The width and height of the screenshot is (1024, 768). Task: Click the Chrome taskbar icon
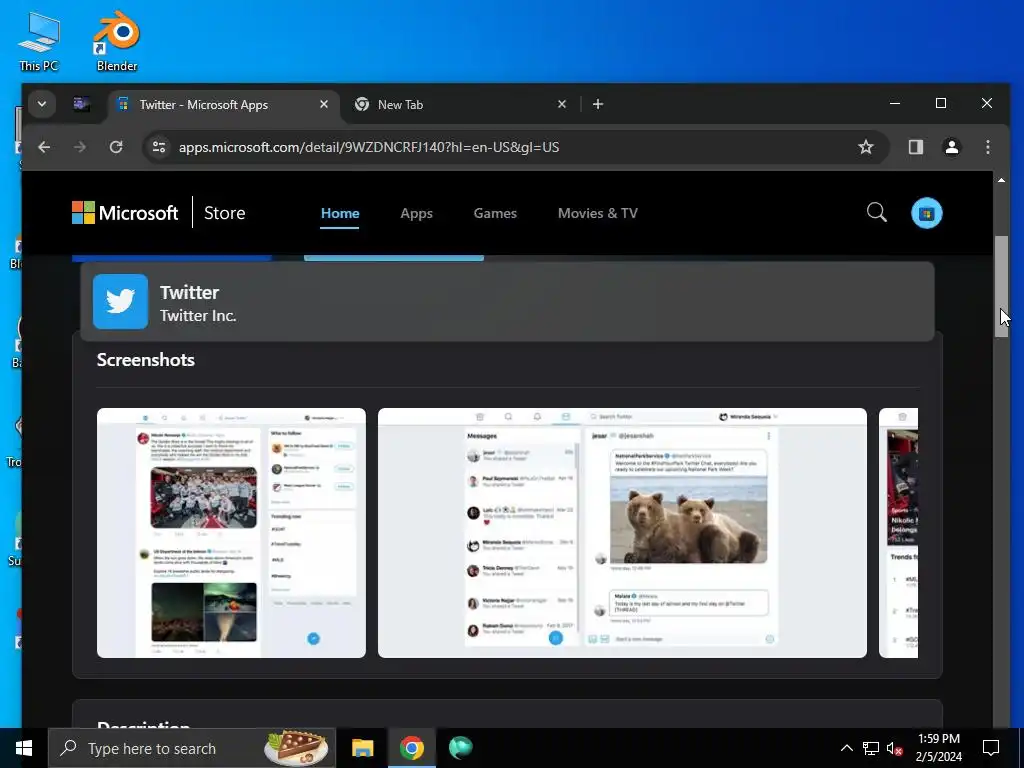[411, 748]
